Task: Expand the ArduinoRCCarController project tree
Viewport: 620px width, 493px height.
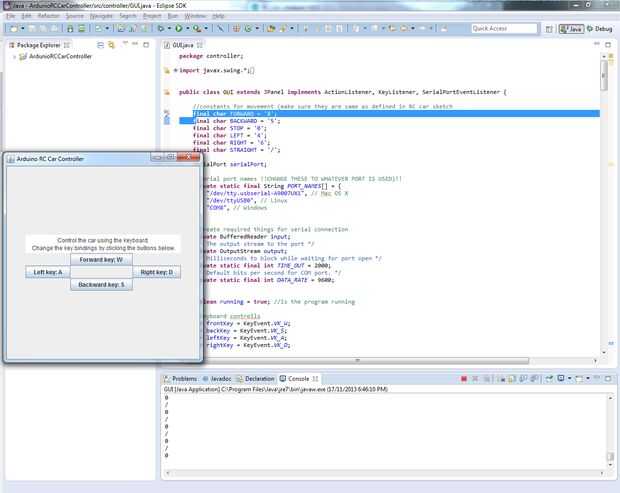Action: coord(13,57)
